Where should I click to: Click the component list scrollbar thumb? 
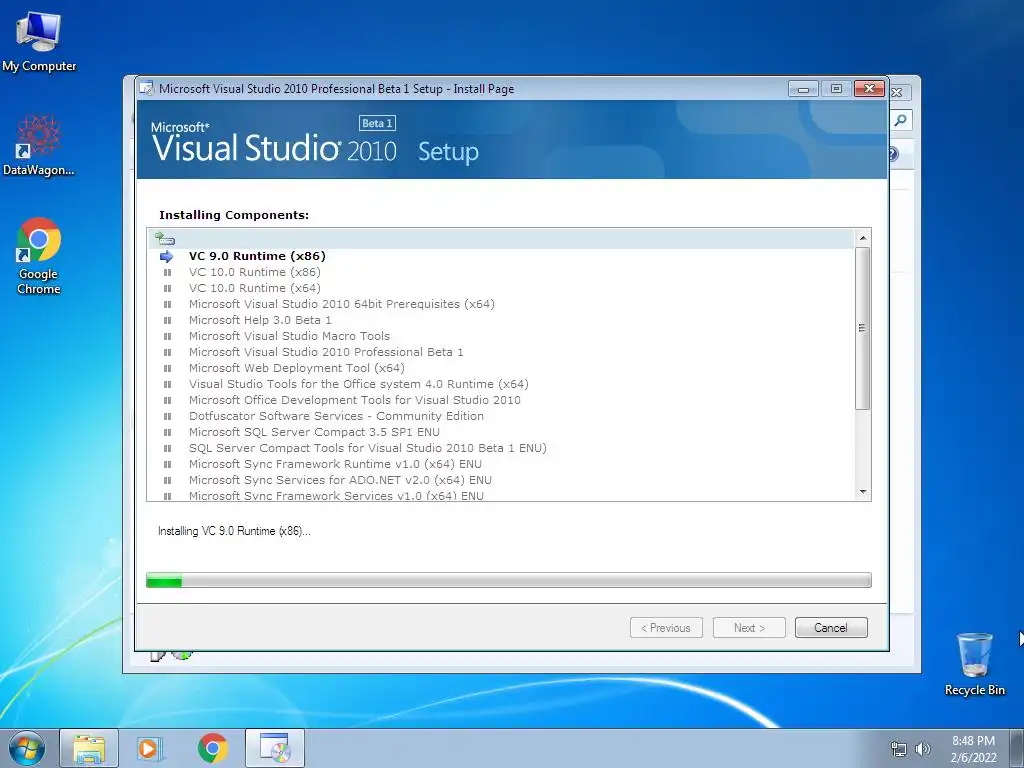coord(862,328)
